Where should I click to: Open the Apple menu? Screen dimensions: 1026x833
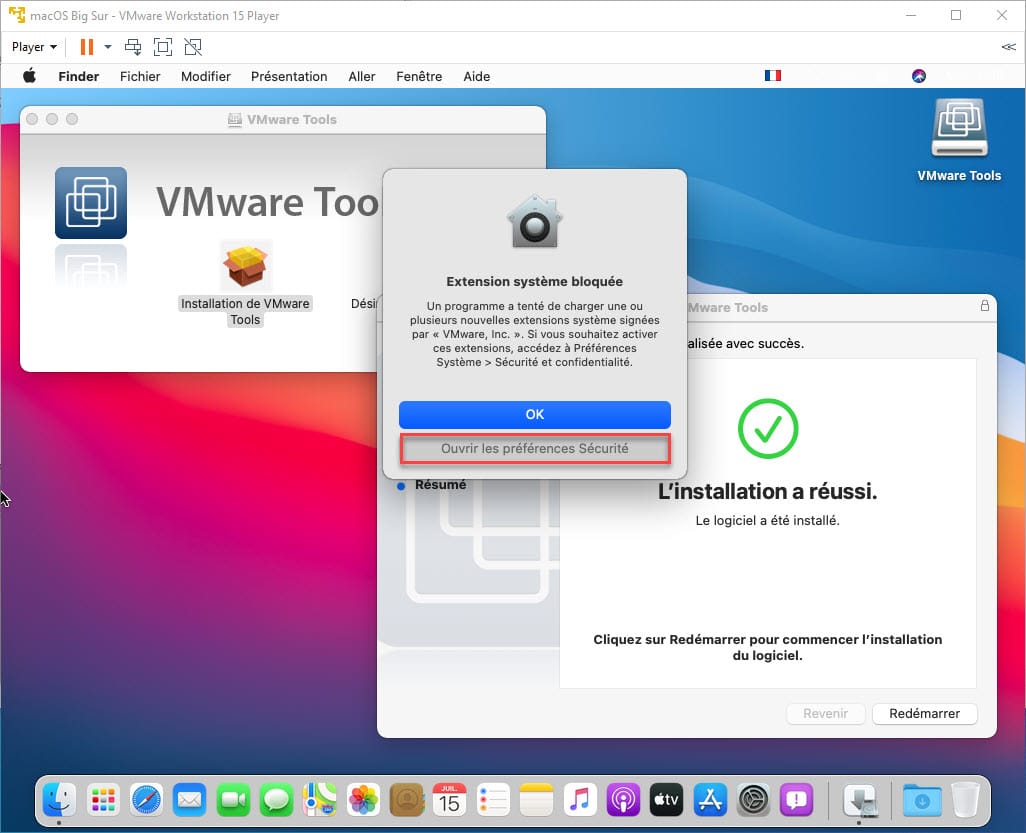[29, 76]
